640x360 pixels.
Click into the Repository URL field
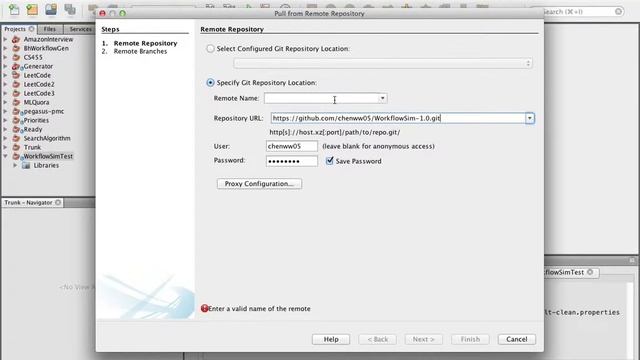398,118
